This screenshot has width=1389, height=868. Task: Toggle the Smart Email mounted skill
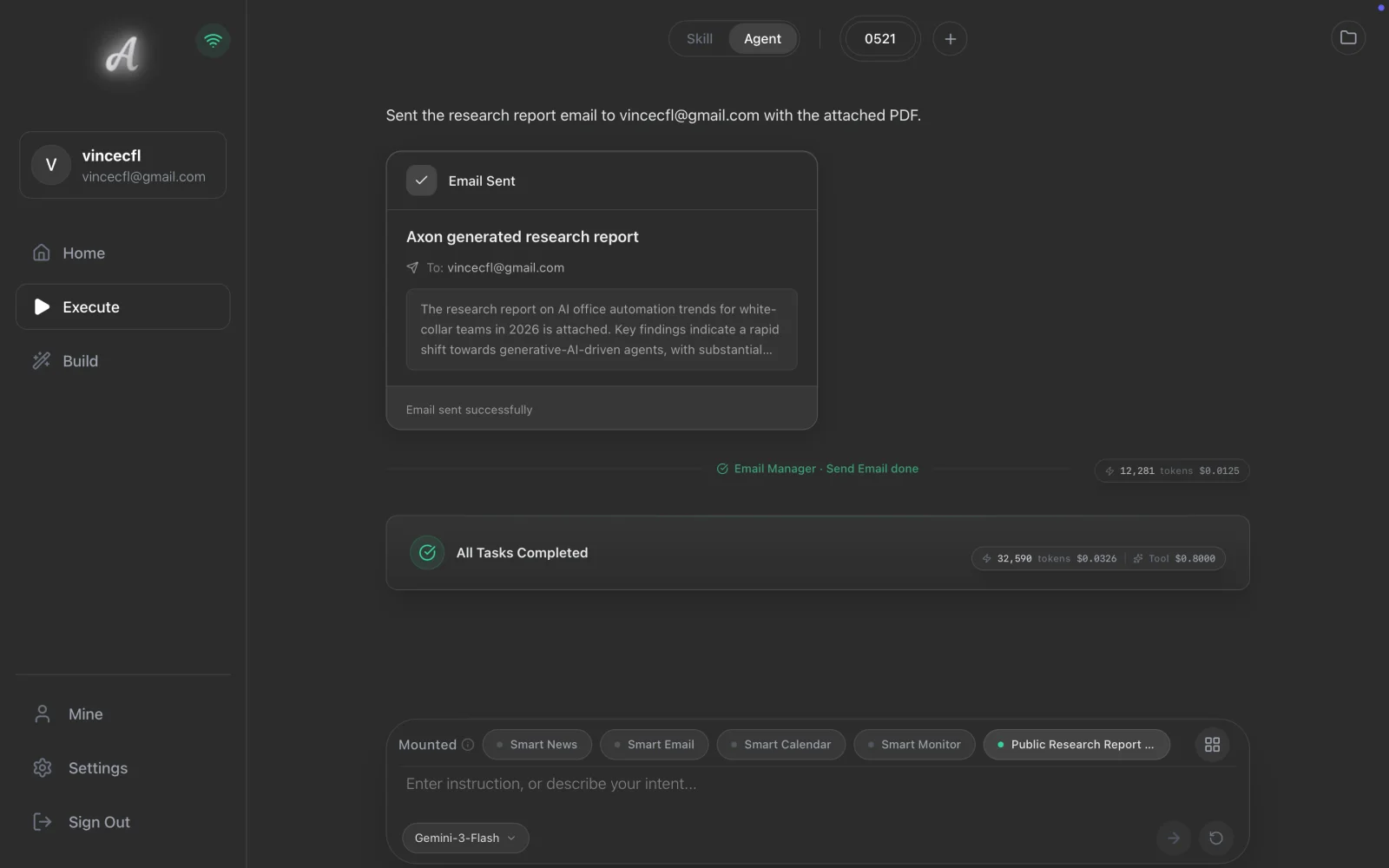[x=655, y=745]
